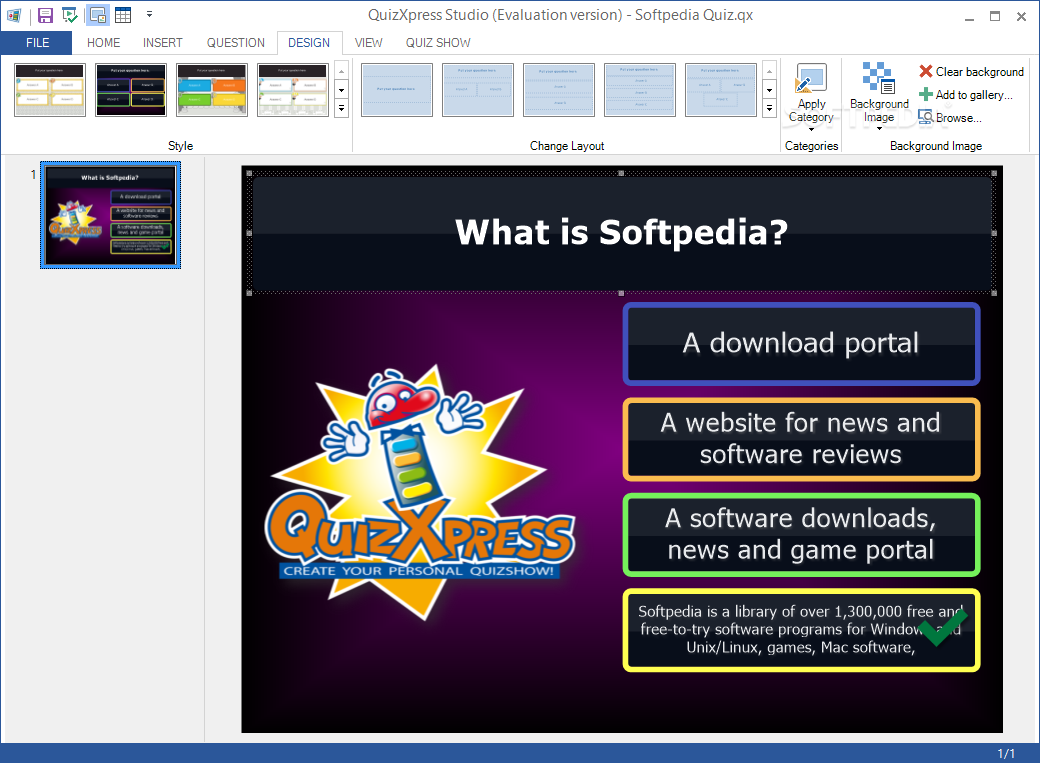Show the previous row in Change Layout gallery

[769, 70]
